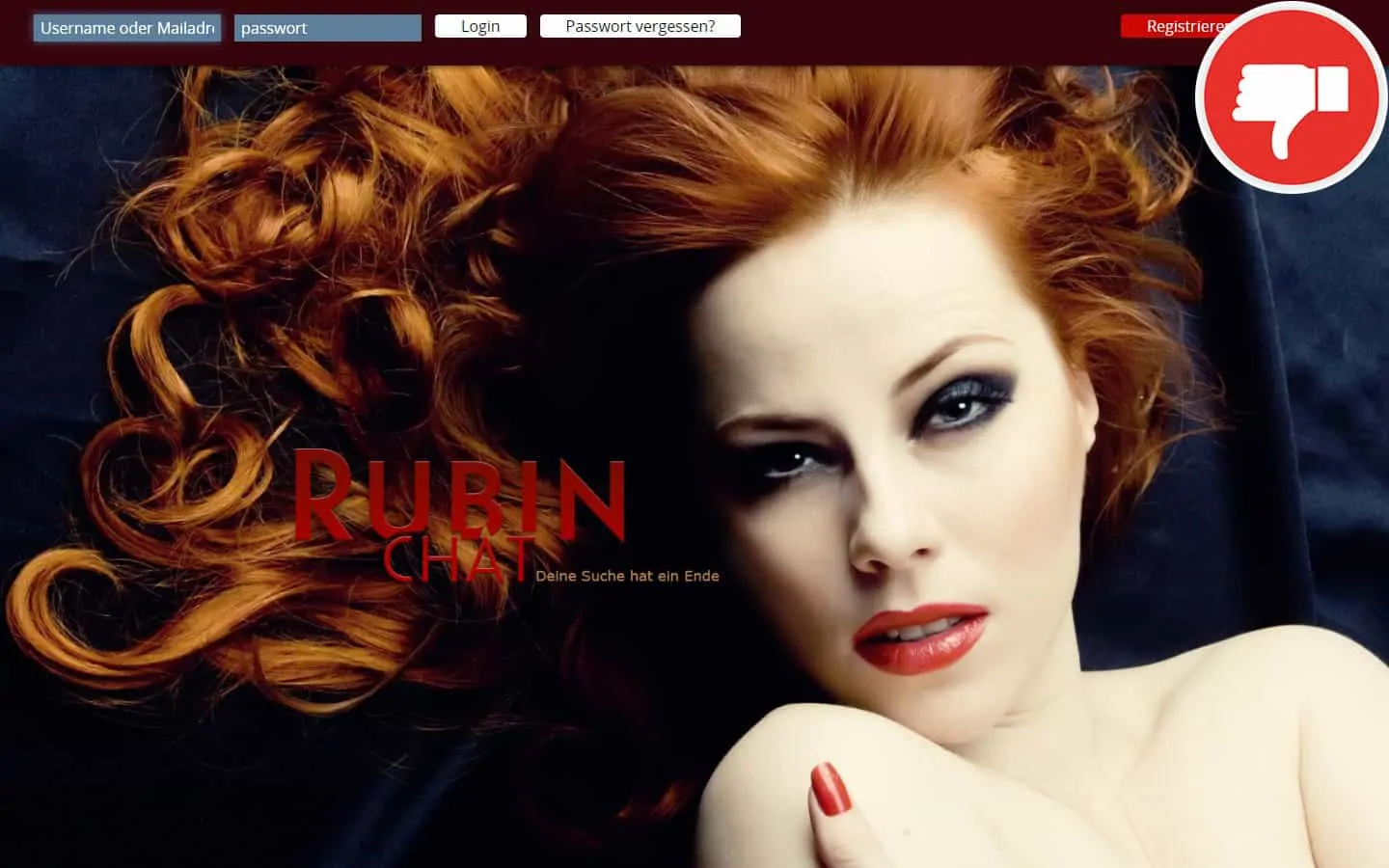Click the word Chat in the logo
Screen dimensions: 1389x868
click(456, 560)
